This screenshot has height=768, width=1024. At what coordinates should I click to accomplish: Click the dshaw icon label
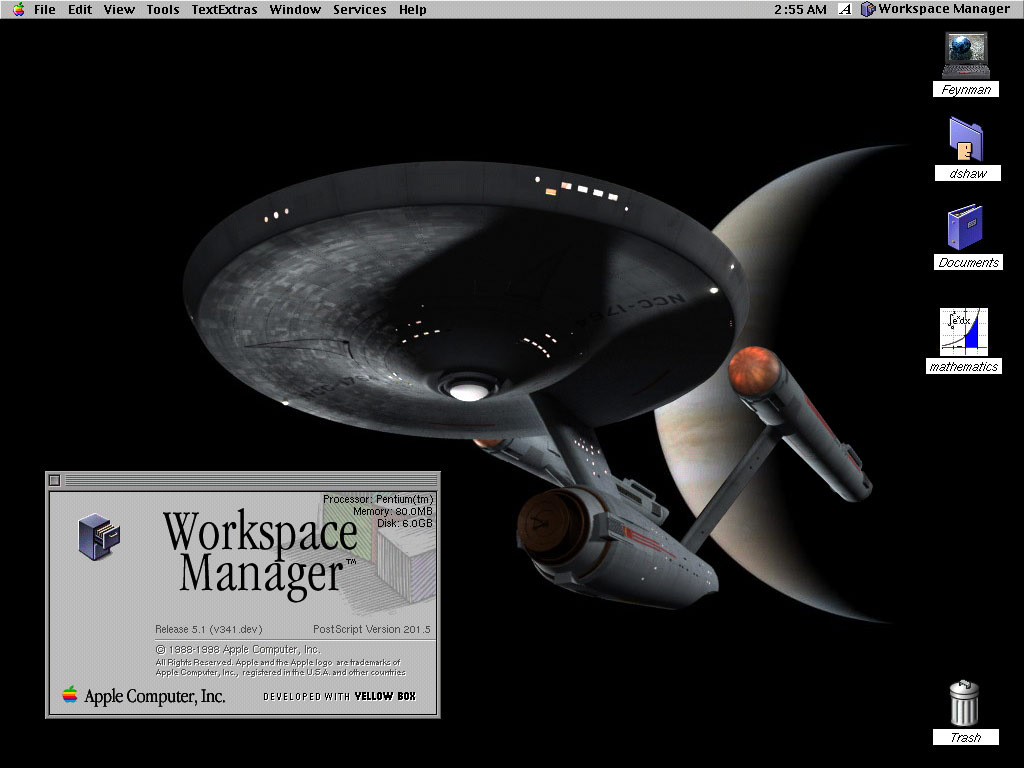click(x=967, y=173)
